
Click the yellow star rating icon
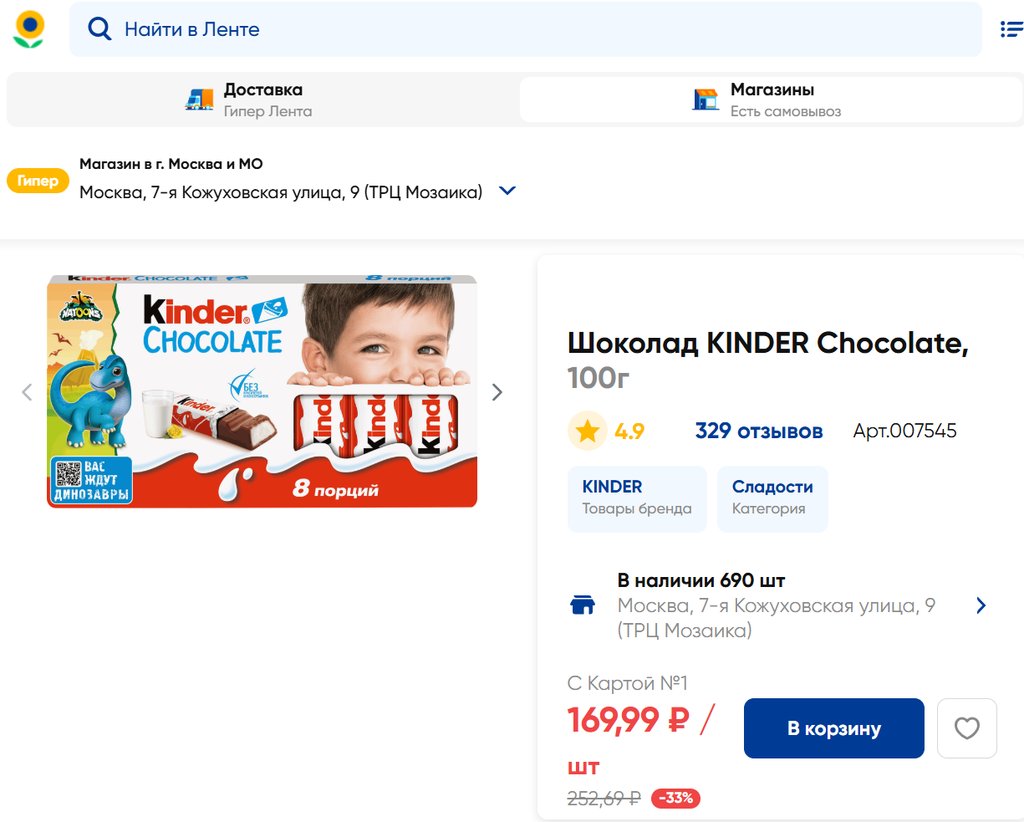pyautogui.click(x=587, y=431)
